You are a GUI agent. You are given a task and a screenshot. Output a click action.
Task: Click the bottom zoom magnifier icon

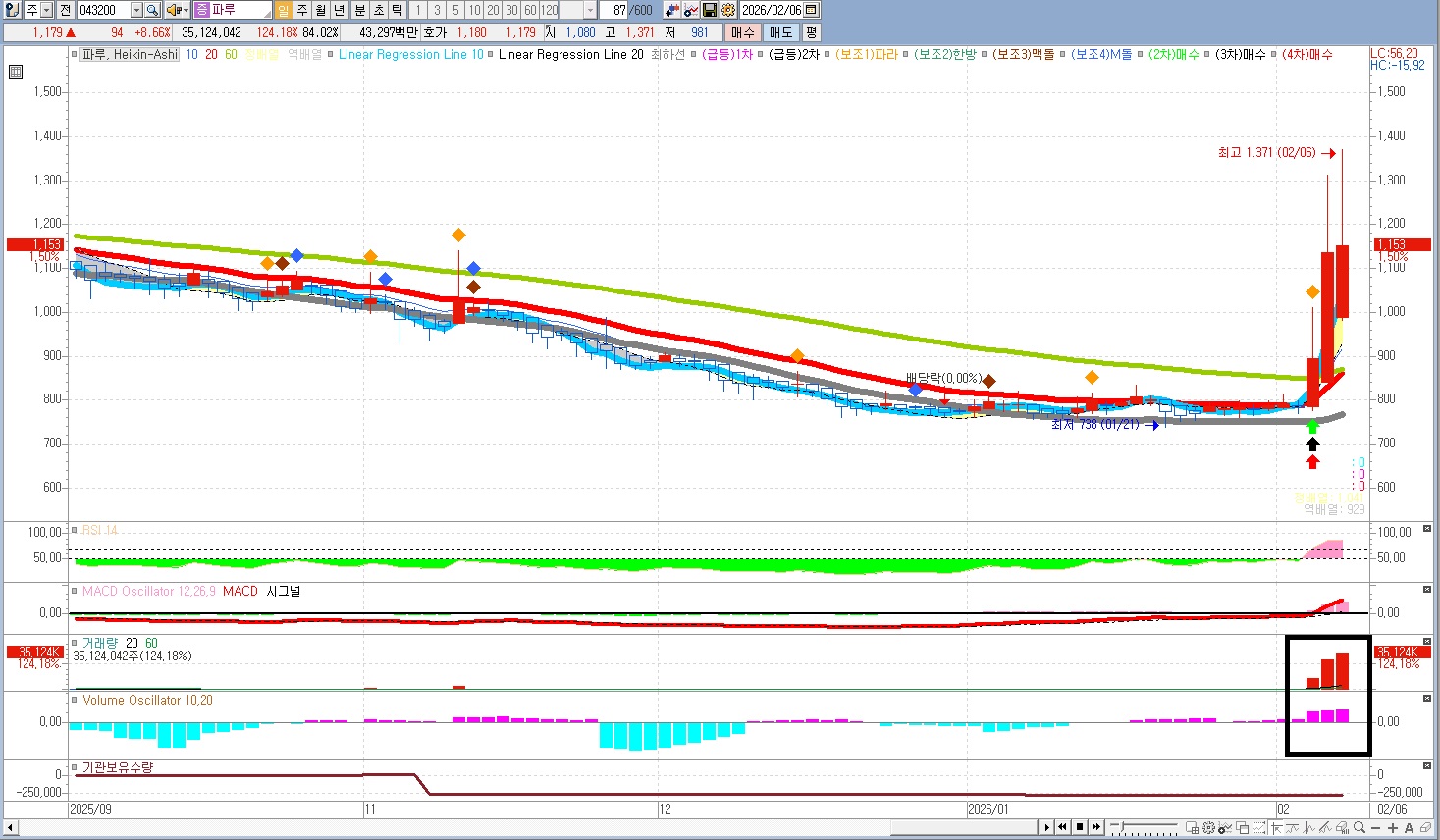[x=1360, y=827]
